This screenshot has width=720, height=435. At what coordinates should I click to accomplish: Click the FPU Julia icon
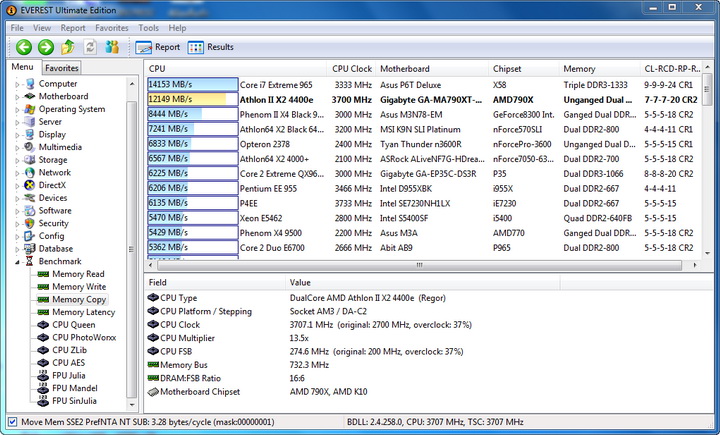pos(43,375)
